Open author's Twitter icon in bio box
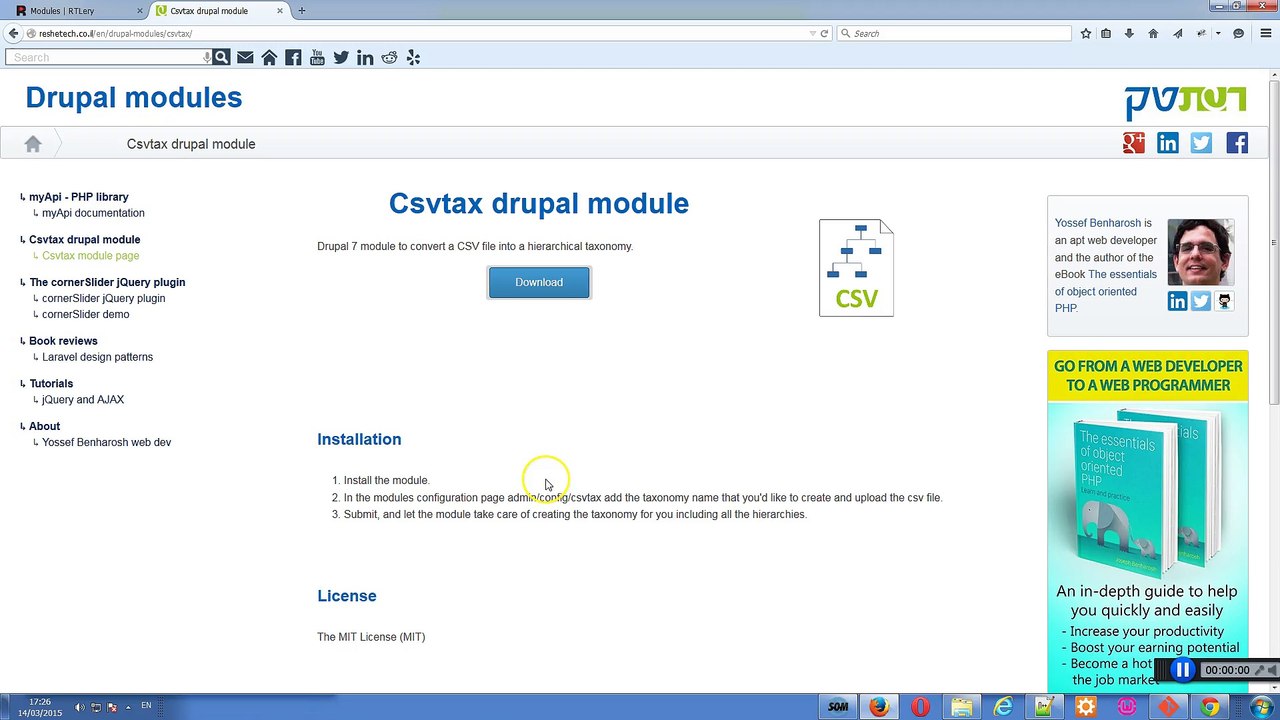 [x=1201, y=301]
